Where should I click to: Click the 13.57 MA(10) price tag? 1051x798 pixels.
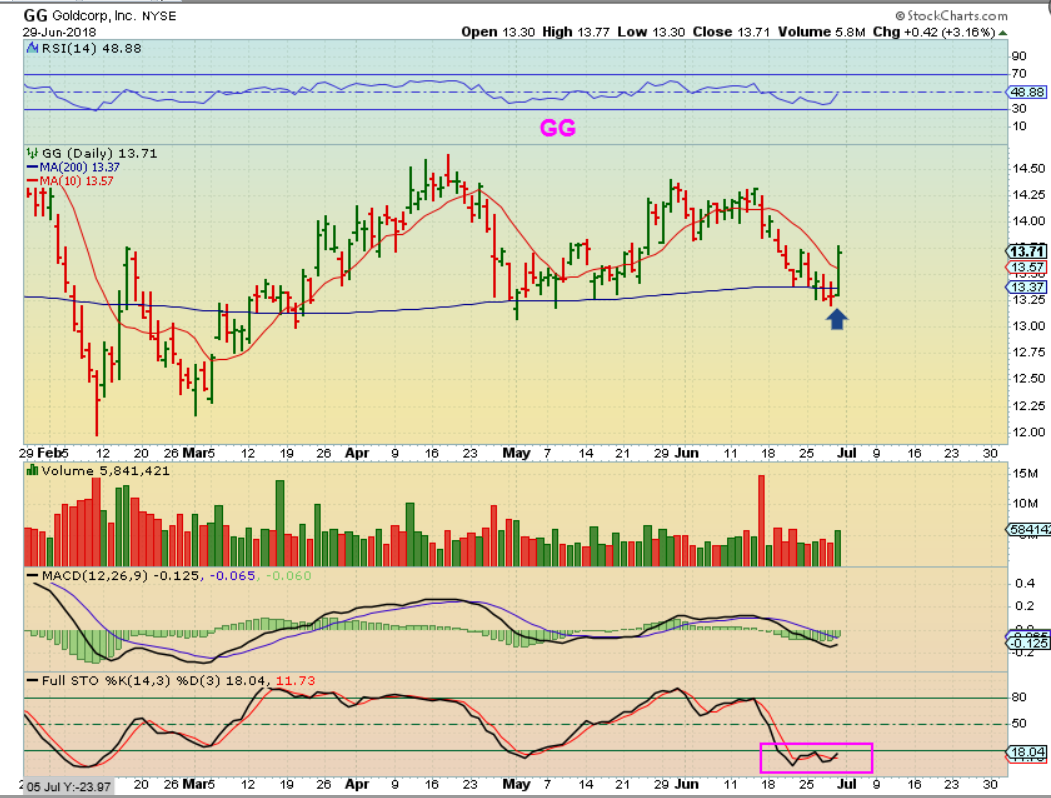point(1027,267)
